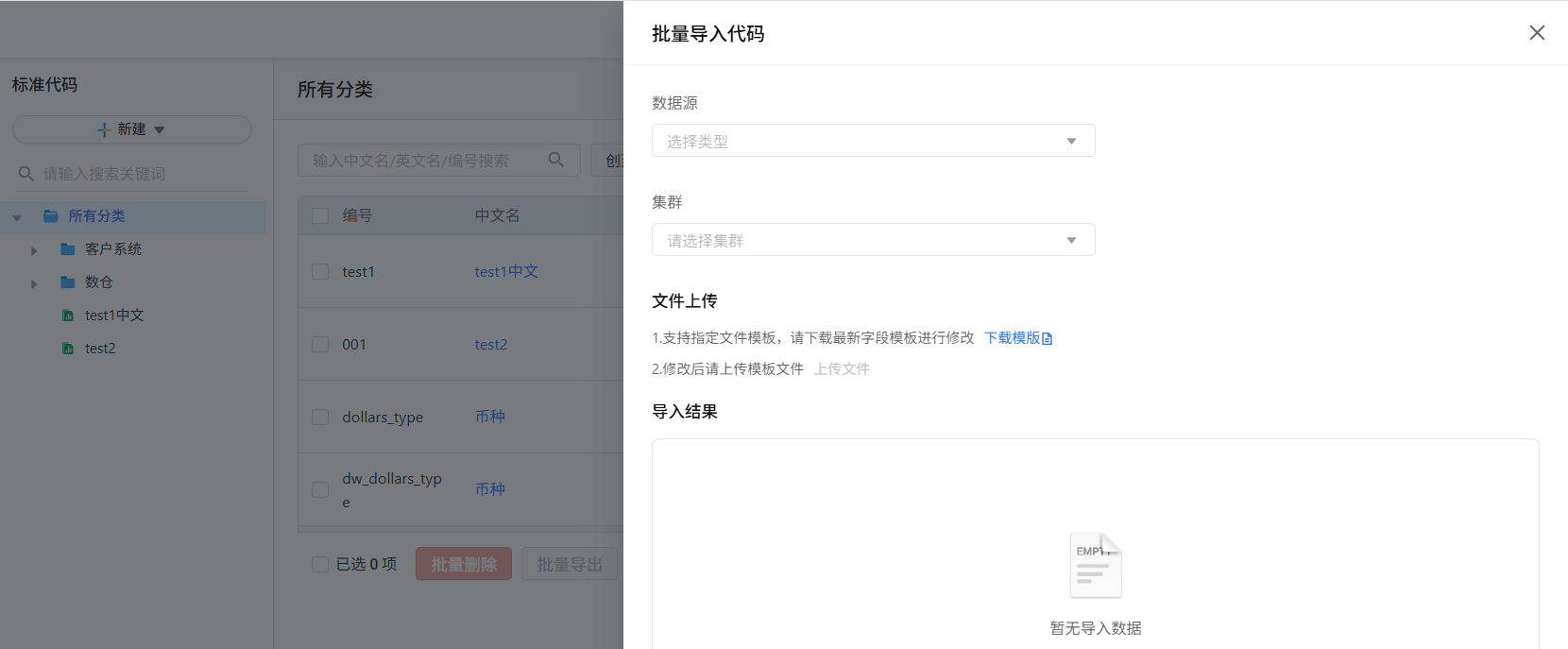Focus the 请输入搜索关键词 sidebar search field
1568x649 pixels.
[x=132, y=174]
